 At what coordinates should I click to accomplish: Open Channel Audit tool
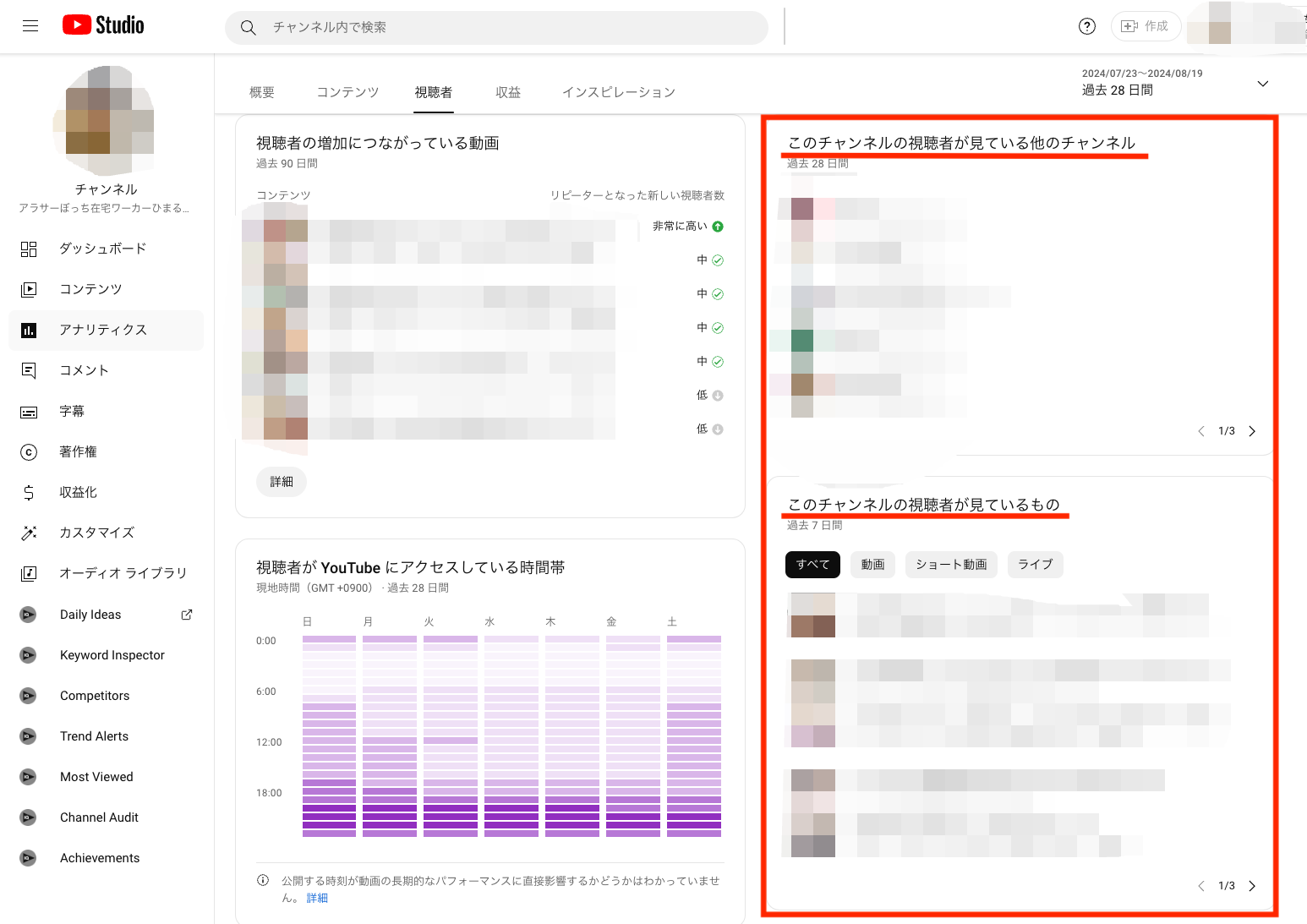(x=106, y=817)
